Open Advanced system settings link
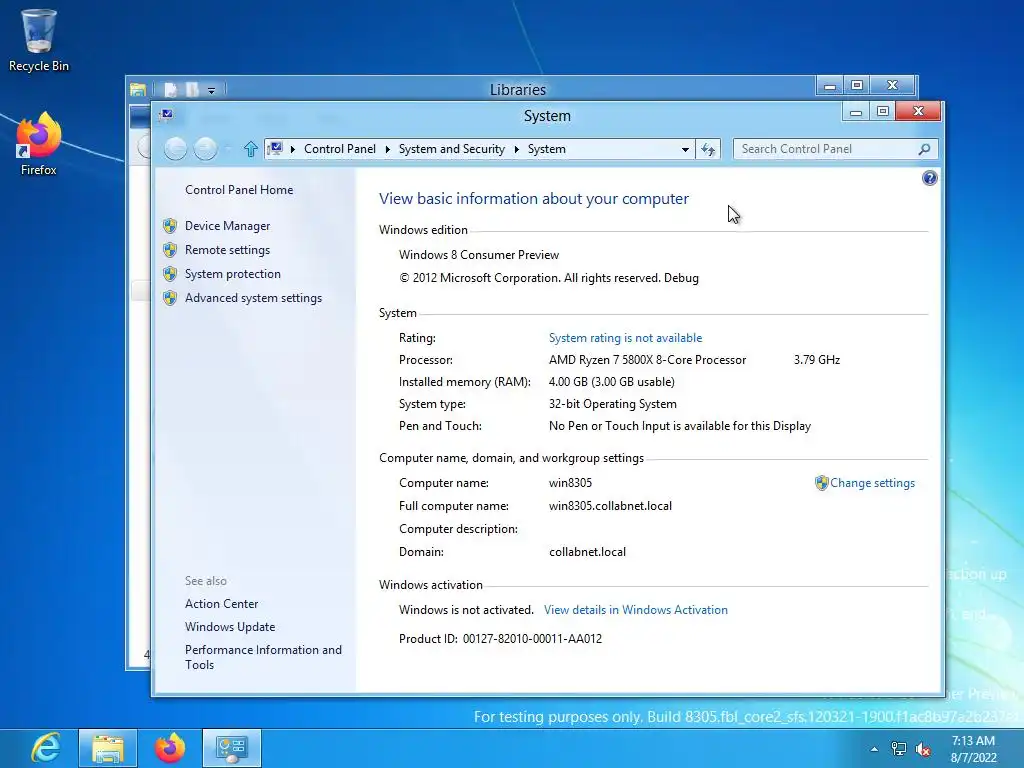 [253, 298]
